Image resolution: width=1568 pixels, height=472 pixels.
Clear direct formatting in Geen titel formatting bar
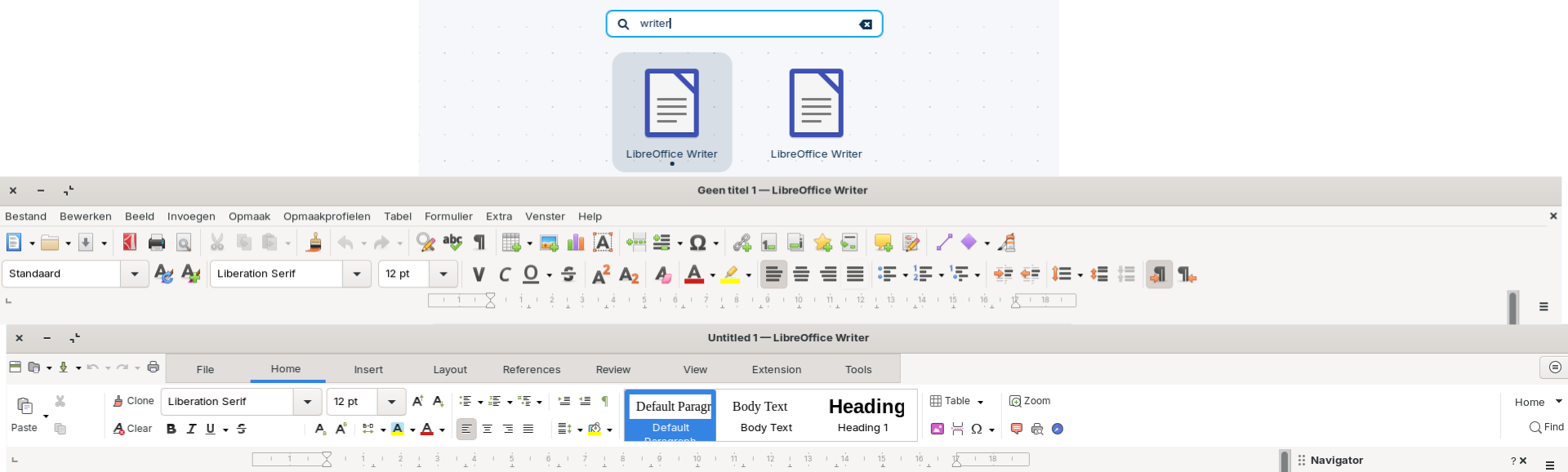[x=662, y=274]
